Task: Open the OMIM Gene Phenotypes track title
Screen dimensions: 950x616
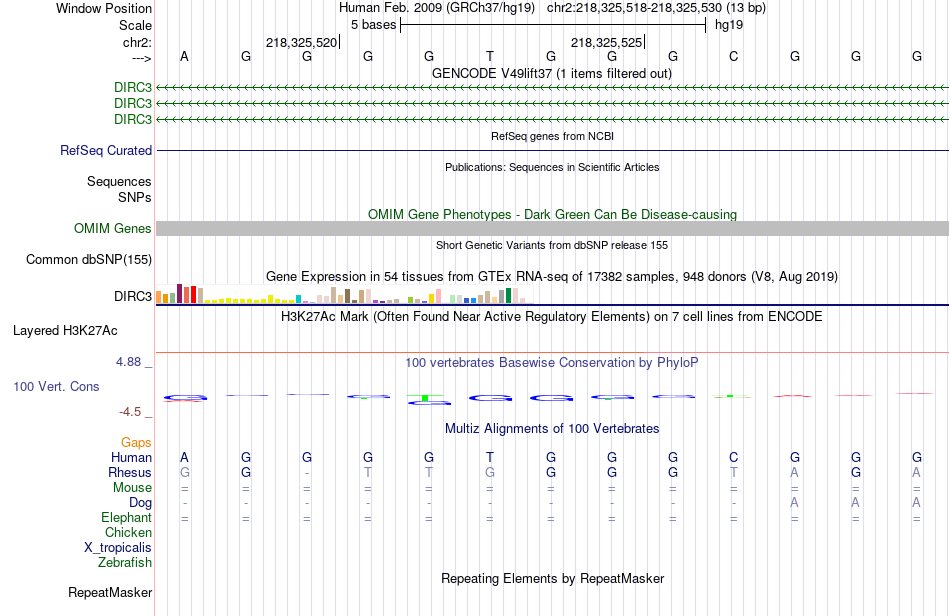Action: pos(552,214)
